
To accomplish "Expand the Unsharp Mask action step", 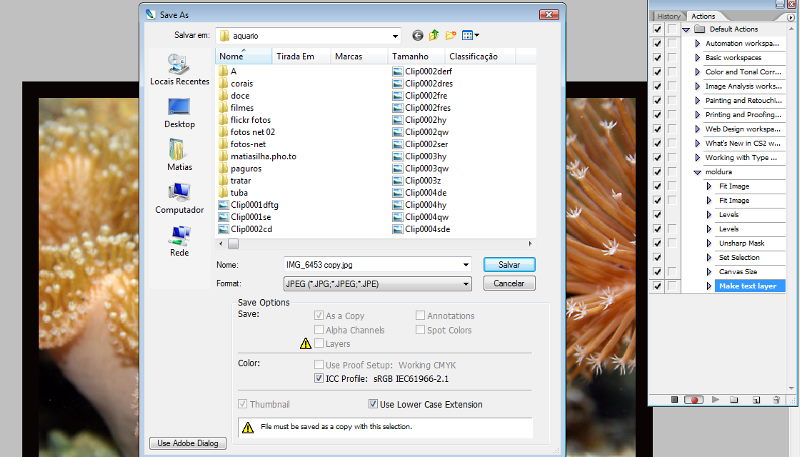I will (710, 243).
